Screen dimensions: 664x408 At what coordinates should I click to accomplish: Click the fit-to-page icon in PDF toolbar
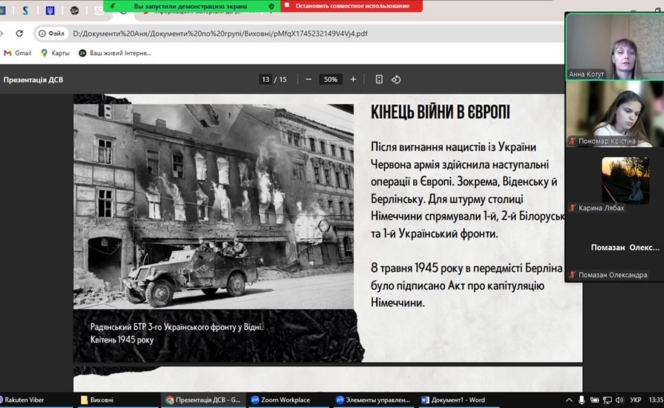click(x=379, y=80)
